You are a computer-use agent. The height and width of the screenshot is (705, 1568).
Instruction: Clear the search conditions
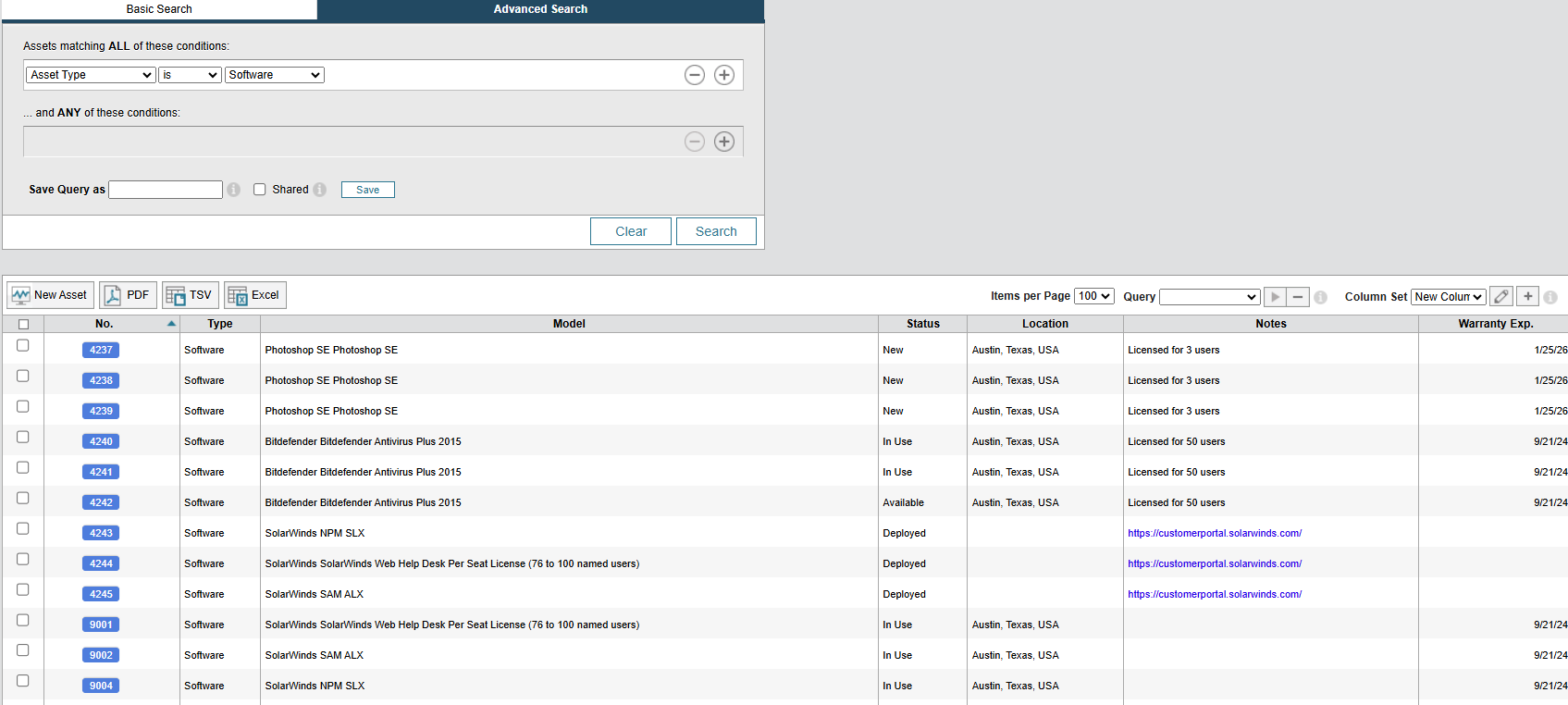(x=631, y=231)
